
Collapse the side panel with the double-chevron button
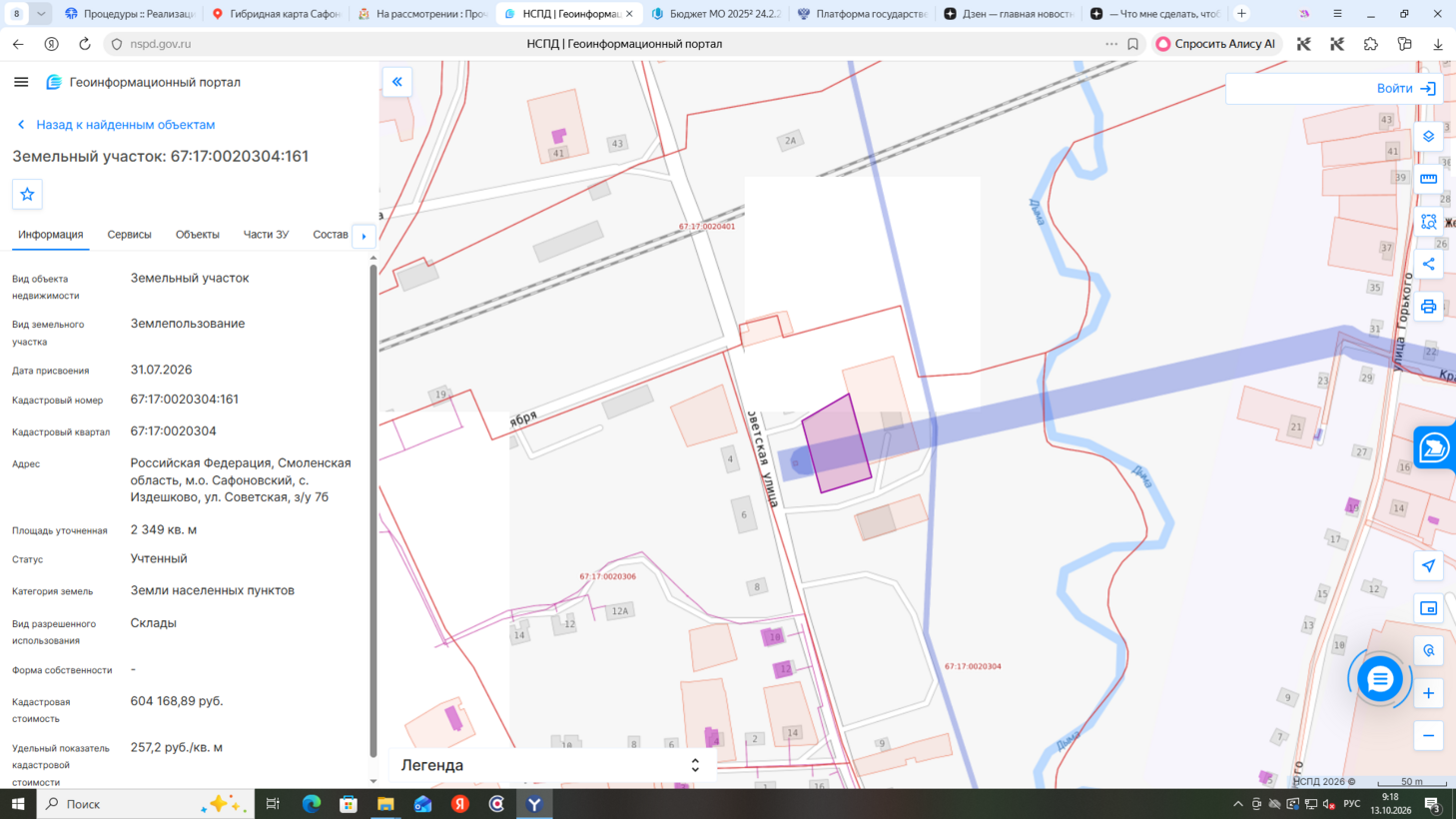(397, 82)
